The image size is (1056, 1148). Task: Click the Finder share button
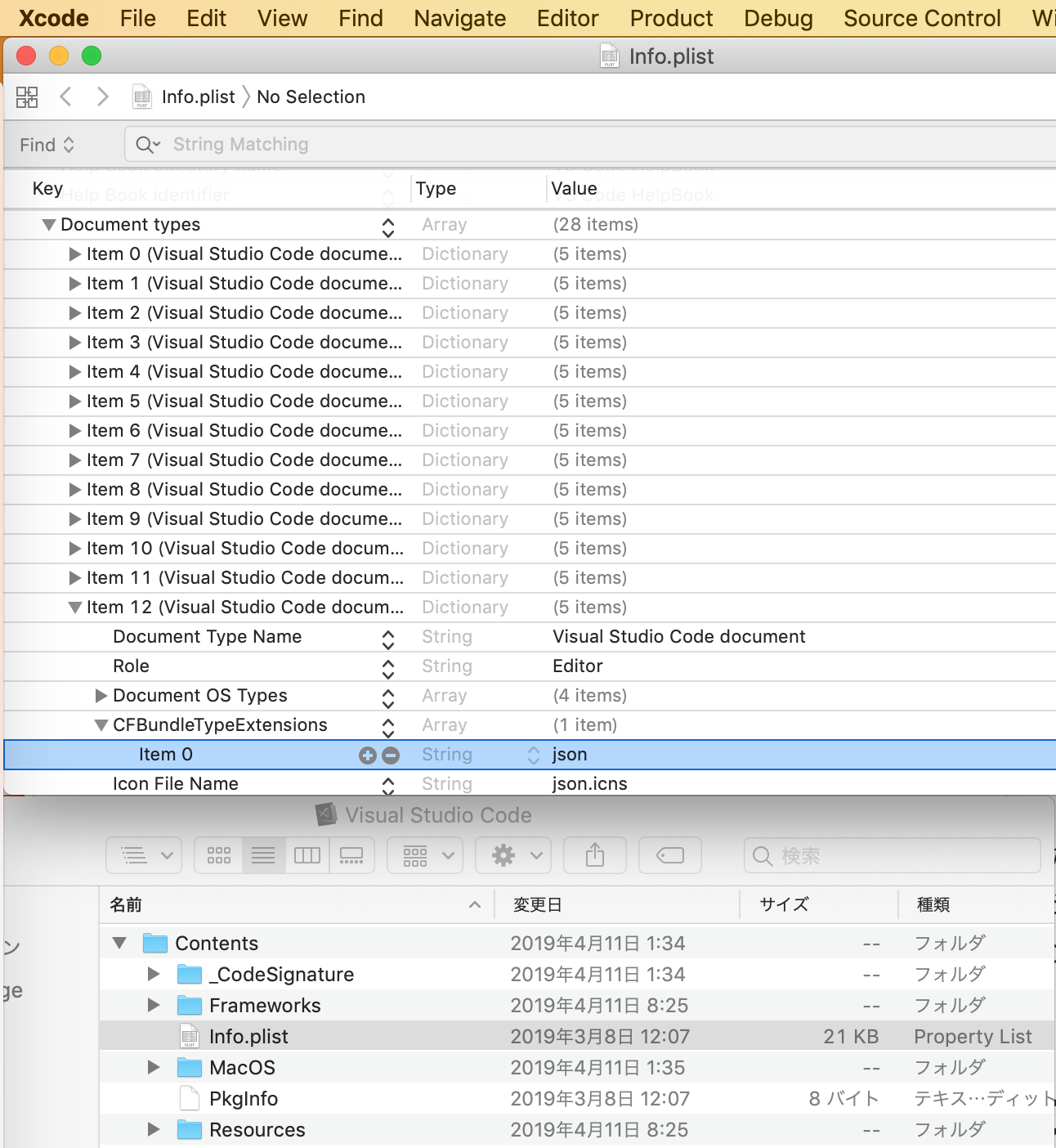tap(595, 855)
